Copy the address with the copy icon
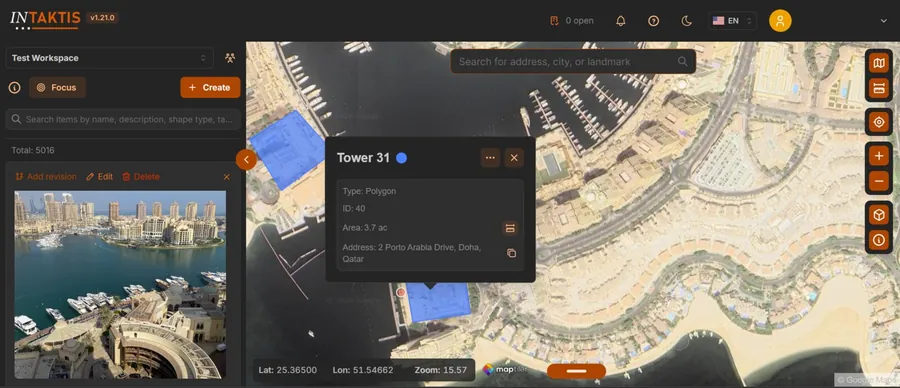This screenshot has width=900, height=388. [x=511, y=253]
